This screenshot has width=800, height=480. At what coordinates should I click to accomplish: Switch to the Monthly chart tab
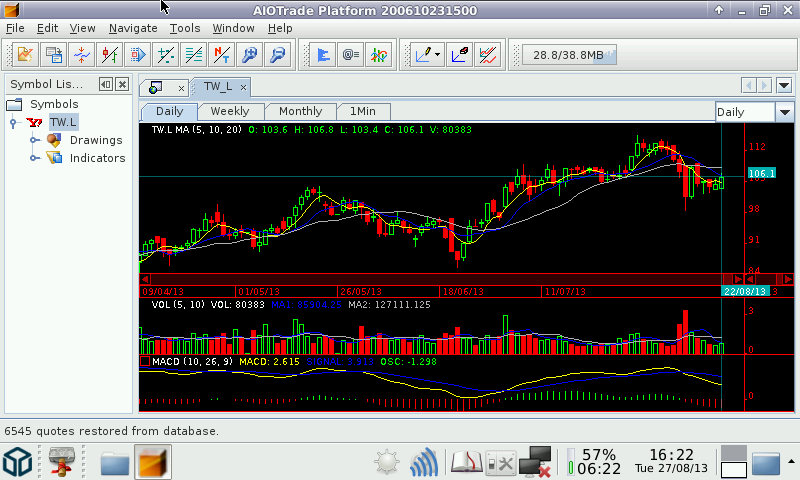pos(301,111)
